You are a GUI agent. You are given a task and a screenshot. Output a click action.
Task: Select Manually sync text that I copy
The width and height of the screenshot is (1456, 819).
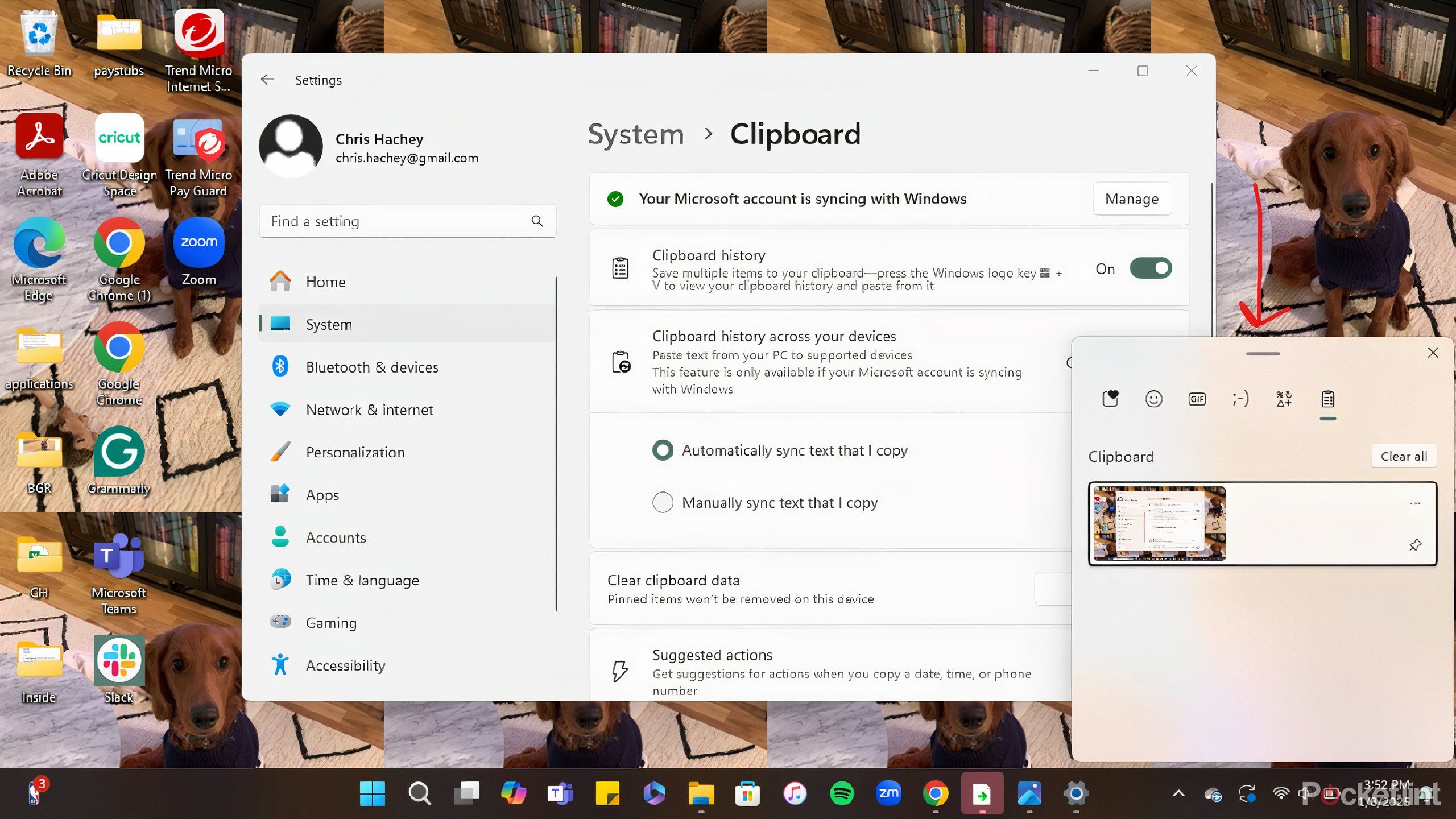[663, 501]
